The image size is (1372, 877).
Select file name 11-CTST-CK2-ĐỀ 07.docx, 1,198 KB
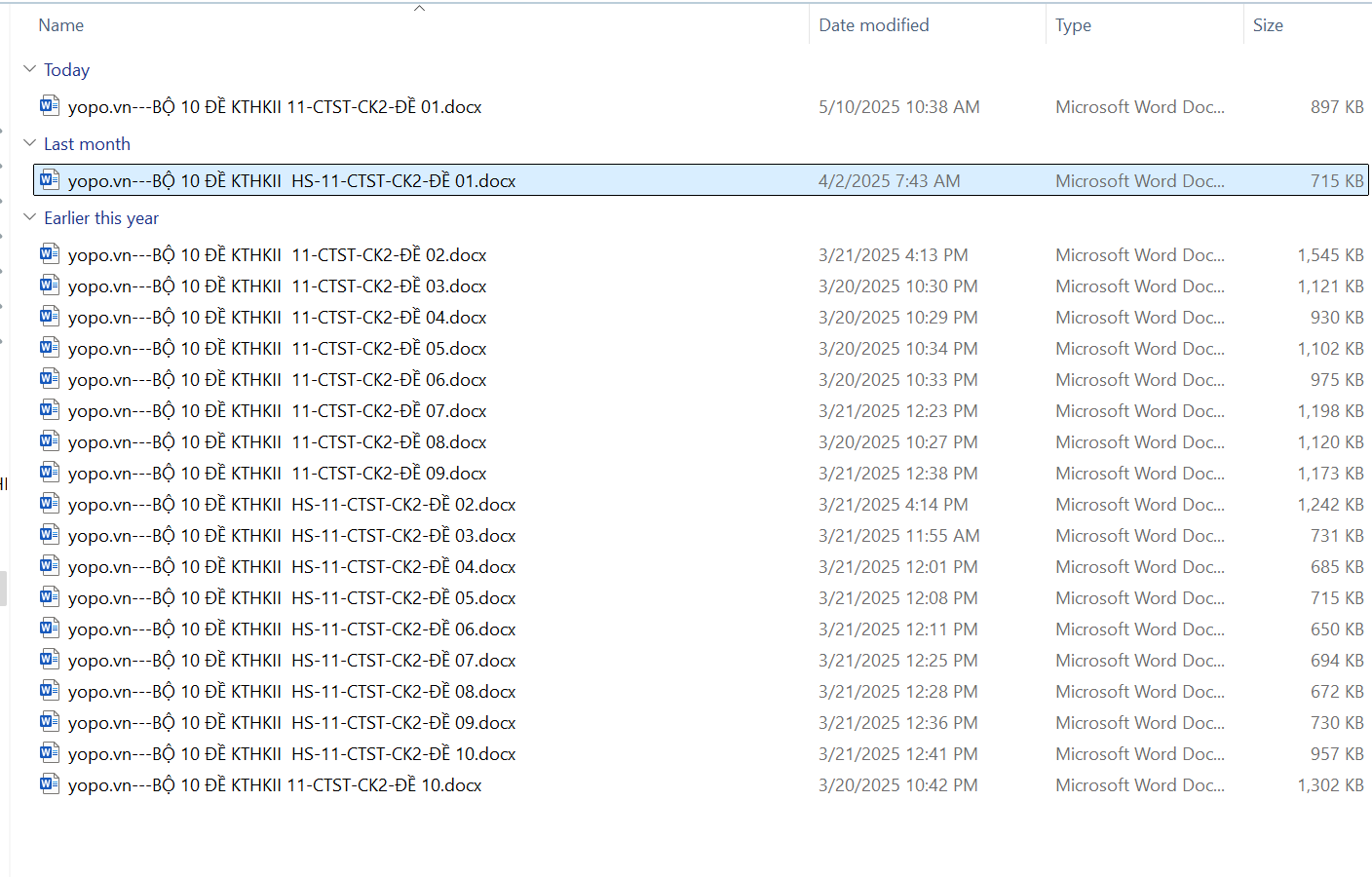pos(277,411)
